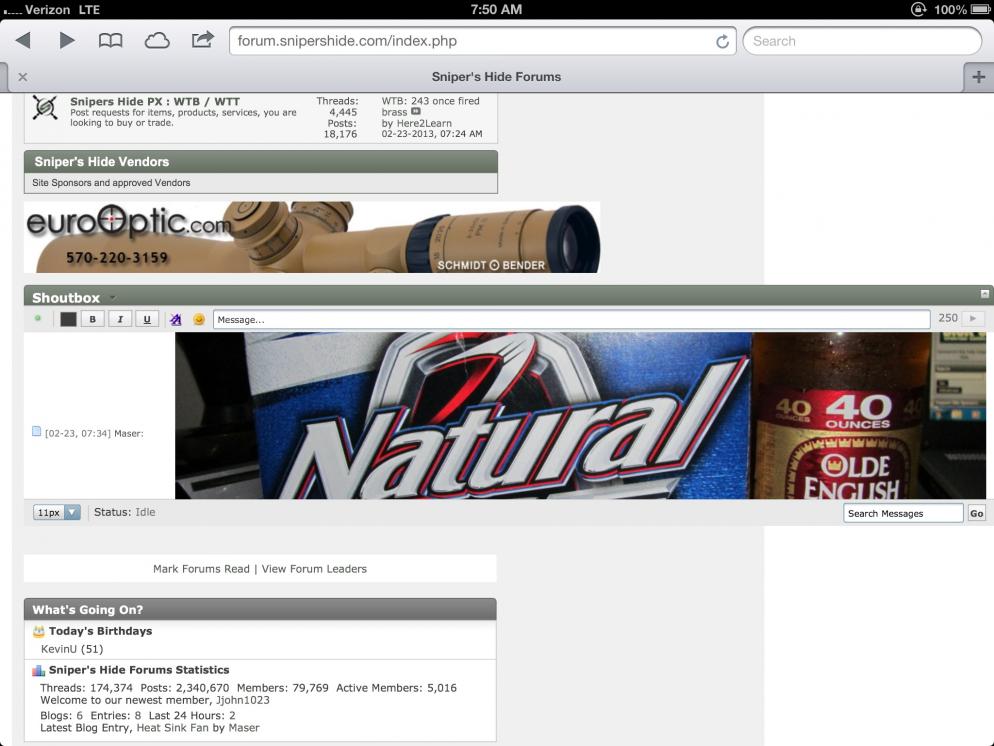Go forward with the Safari forward arrow
Image resolution: width=994 pixels, height=746 pixels.
tap(67, 41)
